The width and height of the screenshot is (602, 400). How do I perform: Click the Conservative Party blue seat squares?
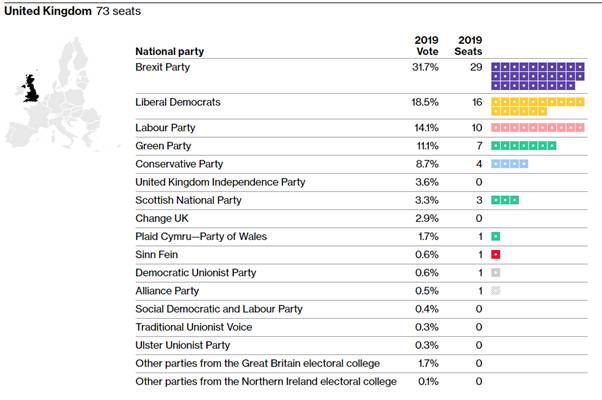[x=509, y=164]
